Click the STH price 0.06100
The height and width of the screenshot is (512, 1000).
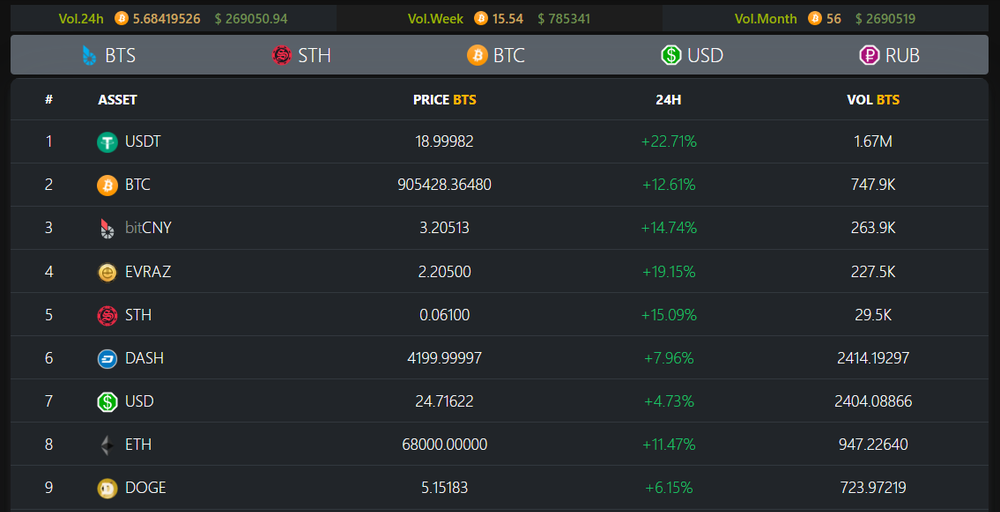pos(445,315)
